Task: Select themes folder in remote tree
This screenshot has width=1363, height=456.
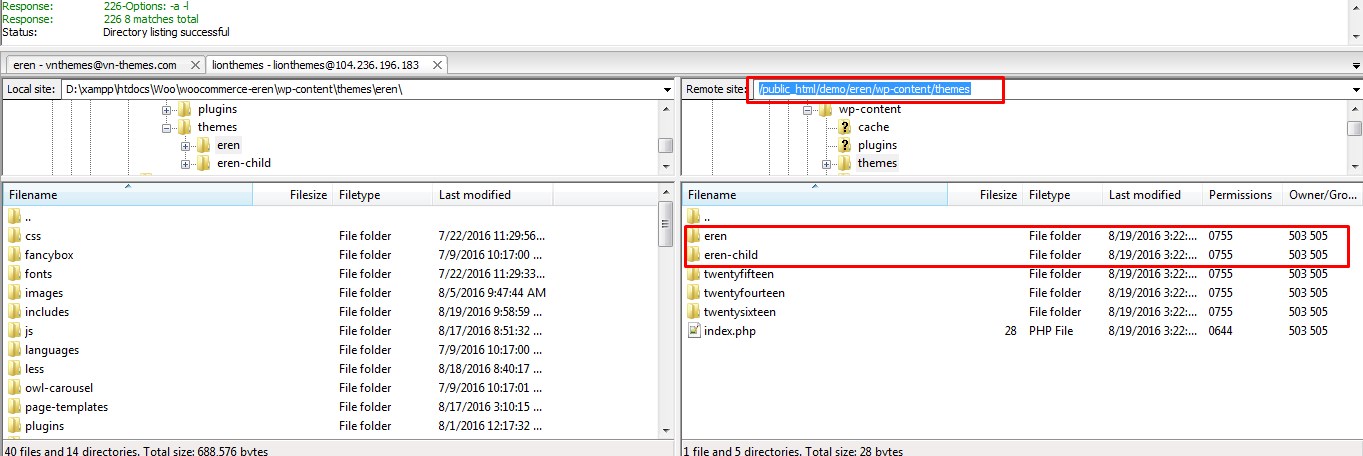Action: point(877,163)
